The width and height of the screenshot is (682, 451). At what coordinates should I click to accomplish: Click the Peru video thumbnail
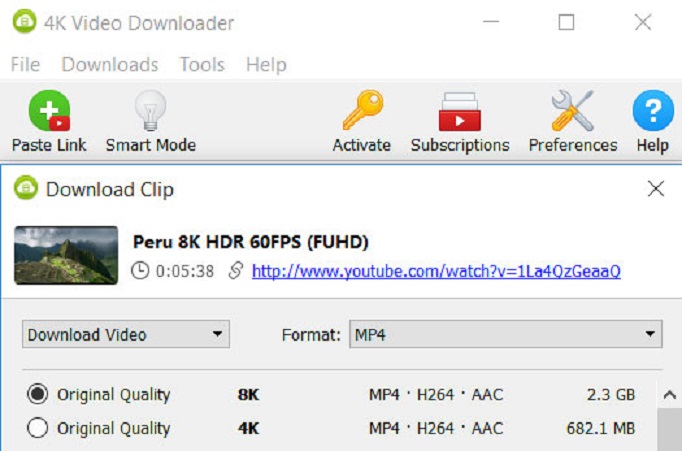[66, 255]
